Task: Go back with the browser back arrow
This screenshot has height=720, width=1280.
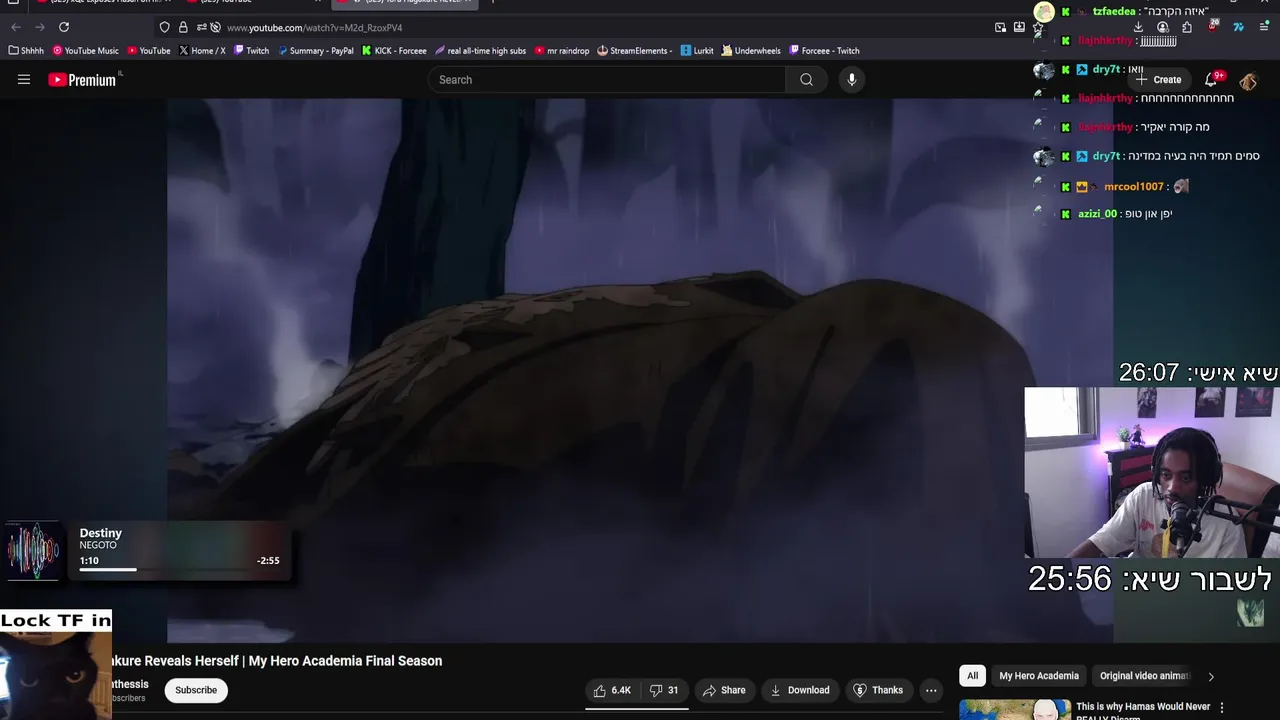Action: [15, 27]
